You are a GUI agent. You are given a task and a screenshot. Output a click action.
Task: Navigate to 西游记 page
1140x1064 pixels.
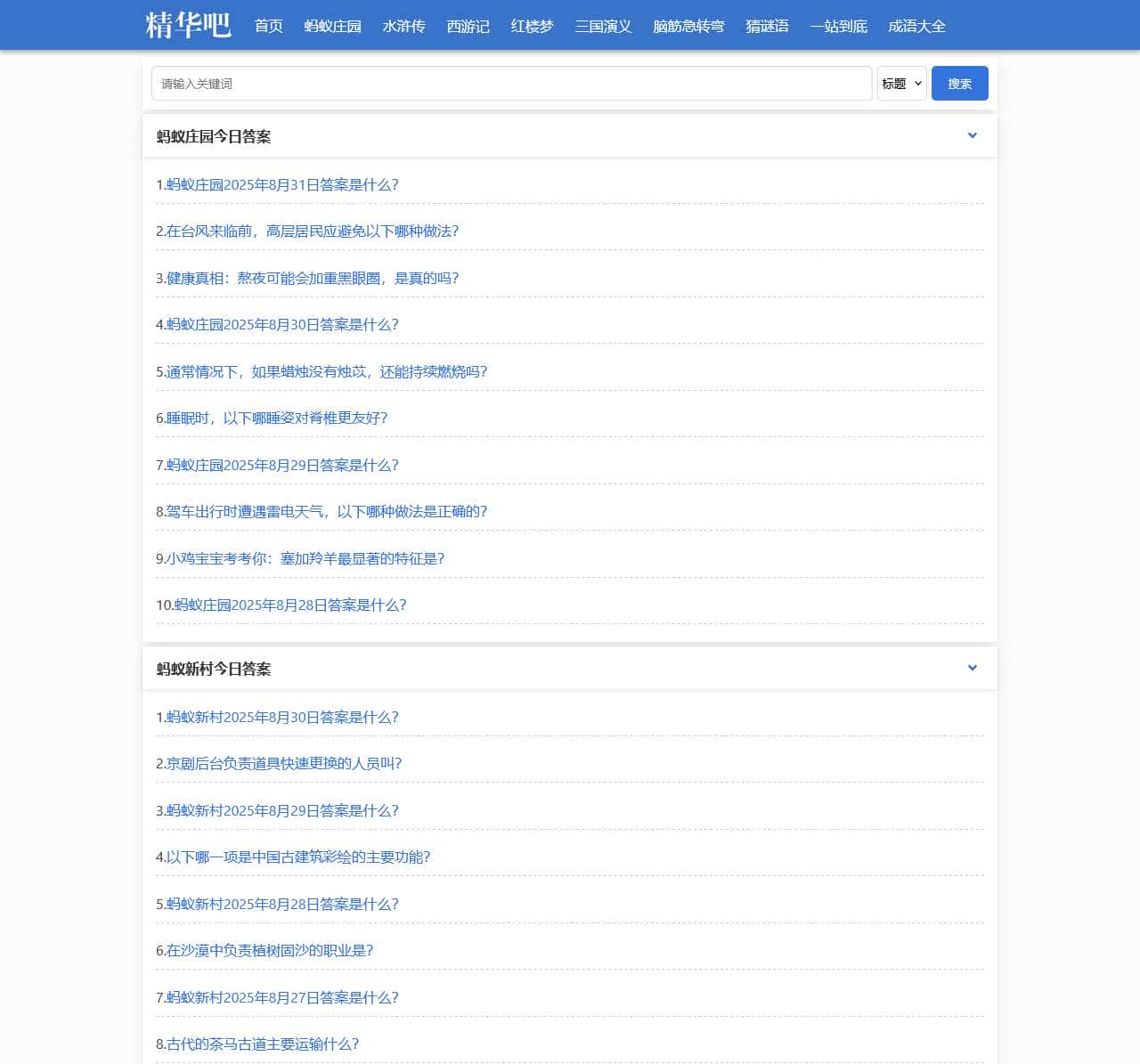click(468, 27)
